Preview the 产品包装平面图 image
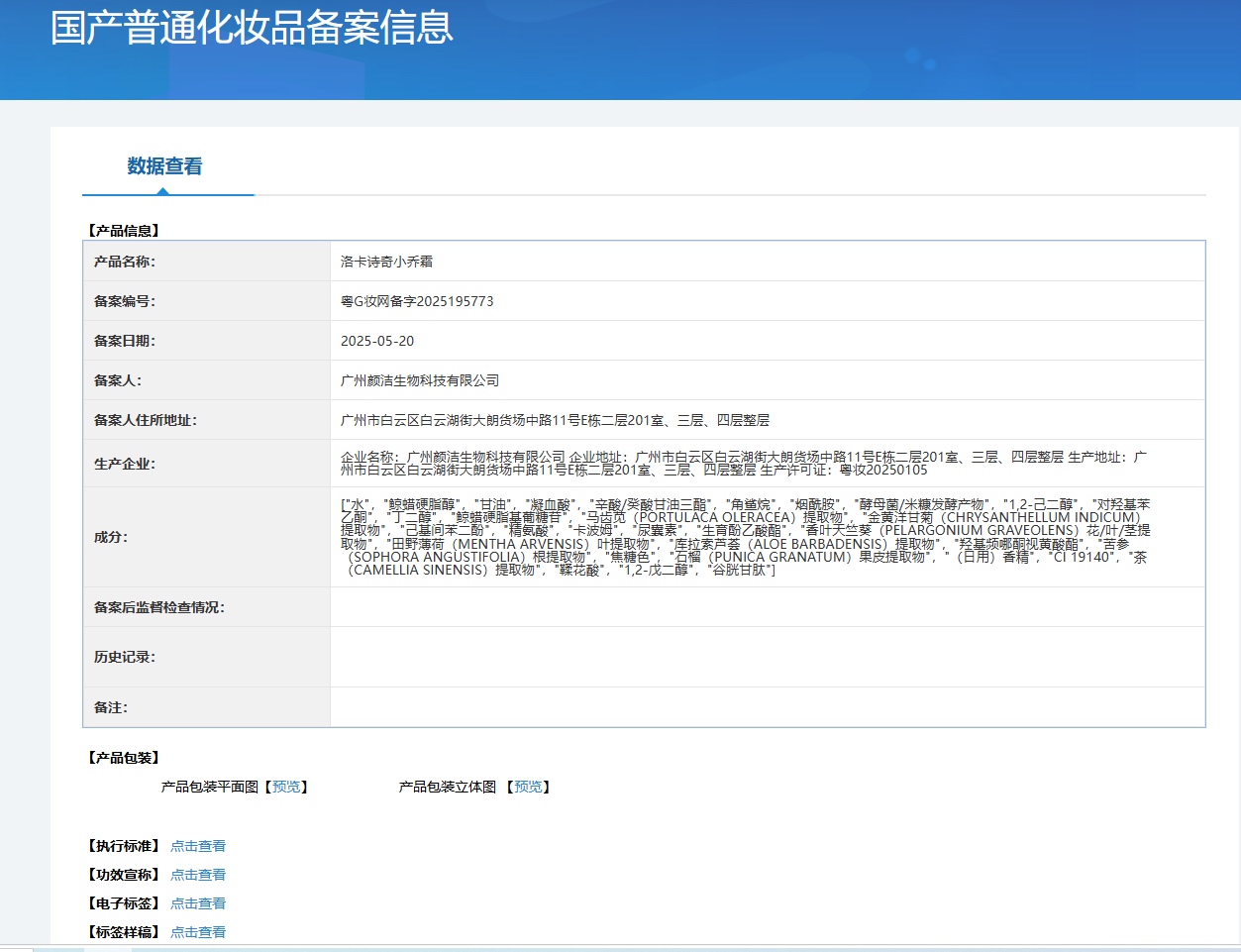The image size is (1241, 952). click(286, 787)
